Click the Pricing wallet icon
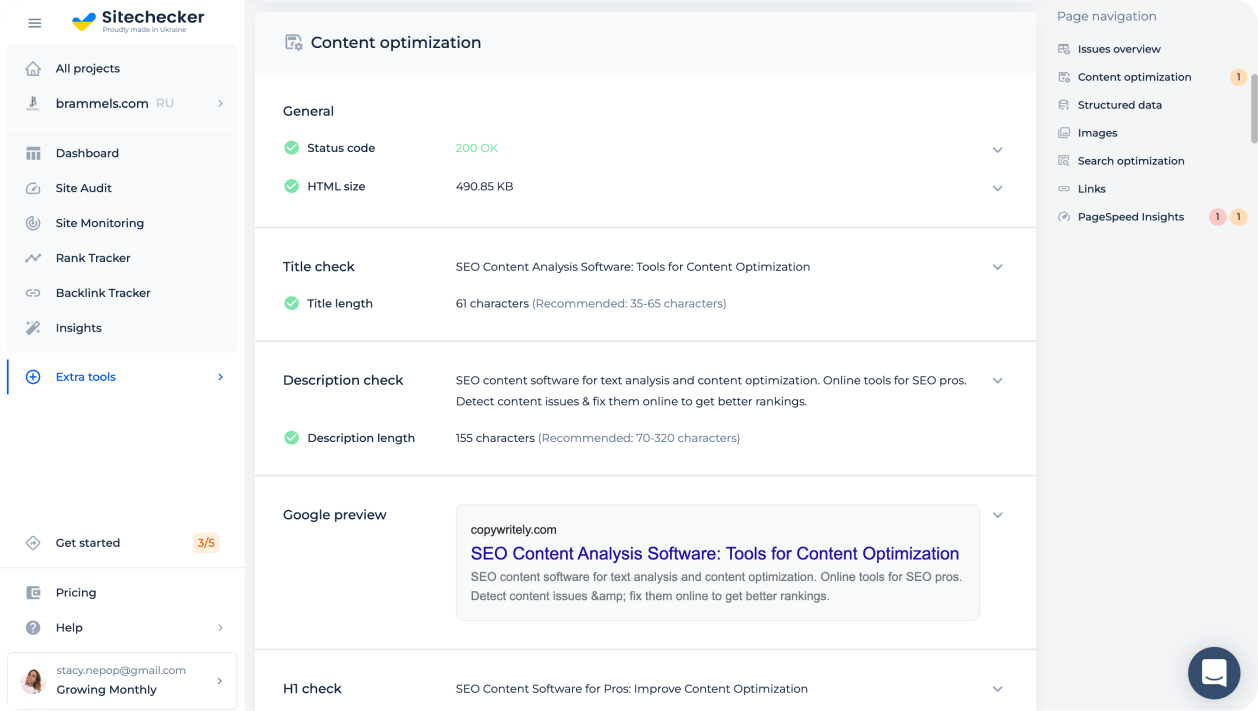Viewport: 1258px width, 711px height. [x=33, y=593]
